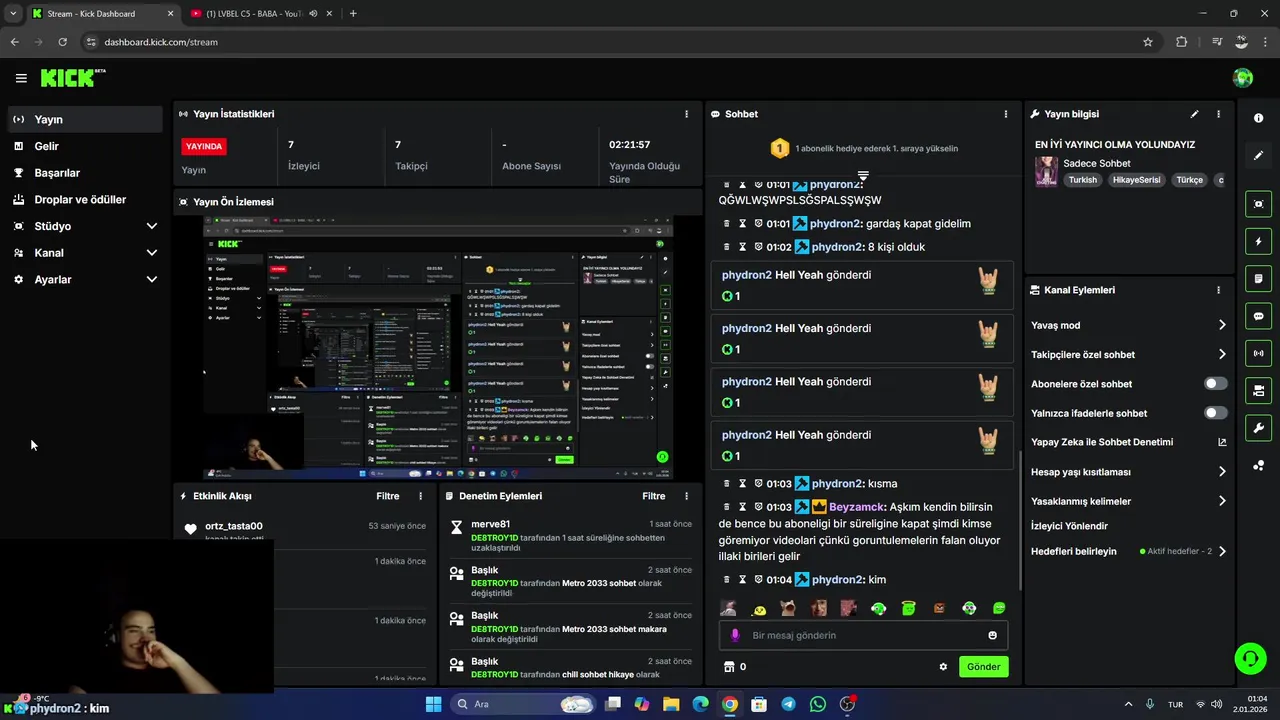
Task: Click ortz_tasta00 in activity feed
Action: point(234,526)
